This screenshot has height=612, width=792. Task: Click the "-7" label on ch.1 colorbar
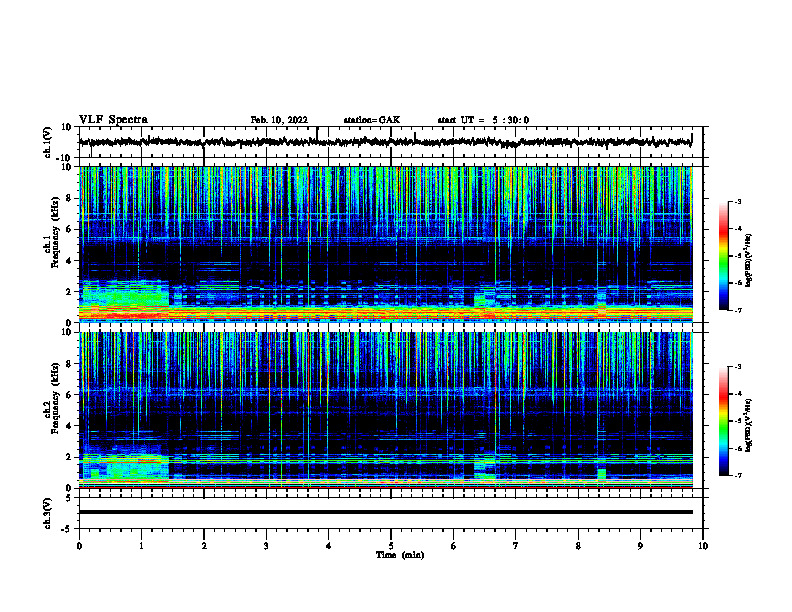pyautogui.click(x=738, y=310)
